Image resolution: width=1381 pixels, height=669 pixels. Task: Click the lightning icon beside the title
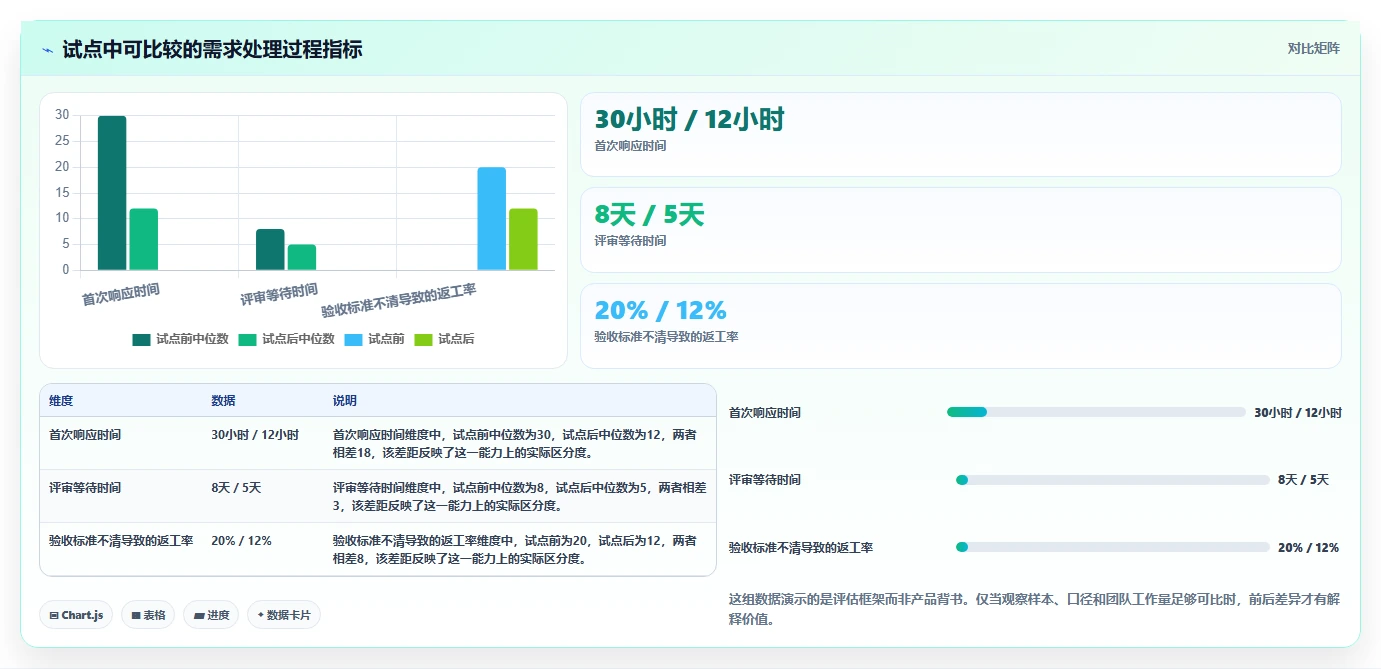point(47,49)
